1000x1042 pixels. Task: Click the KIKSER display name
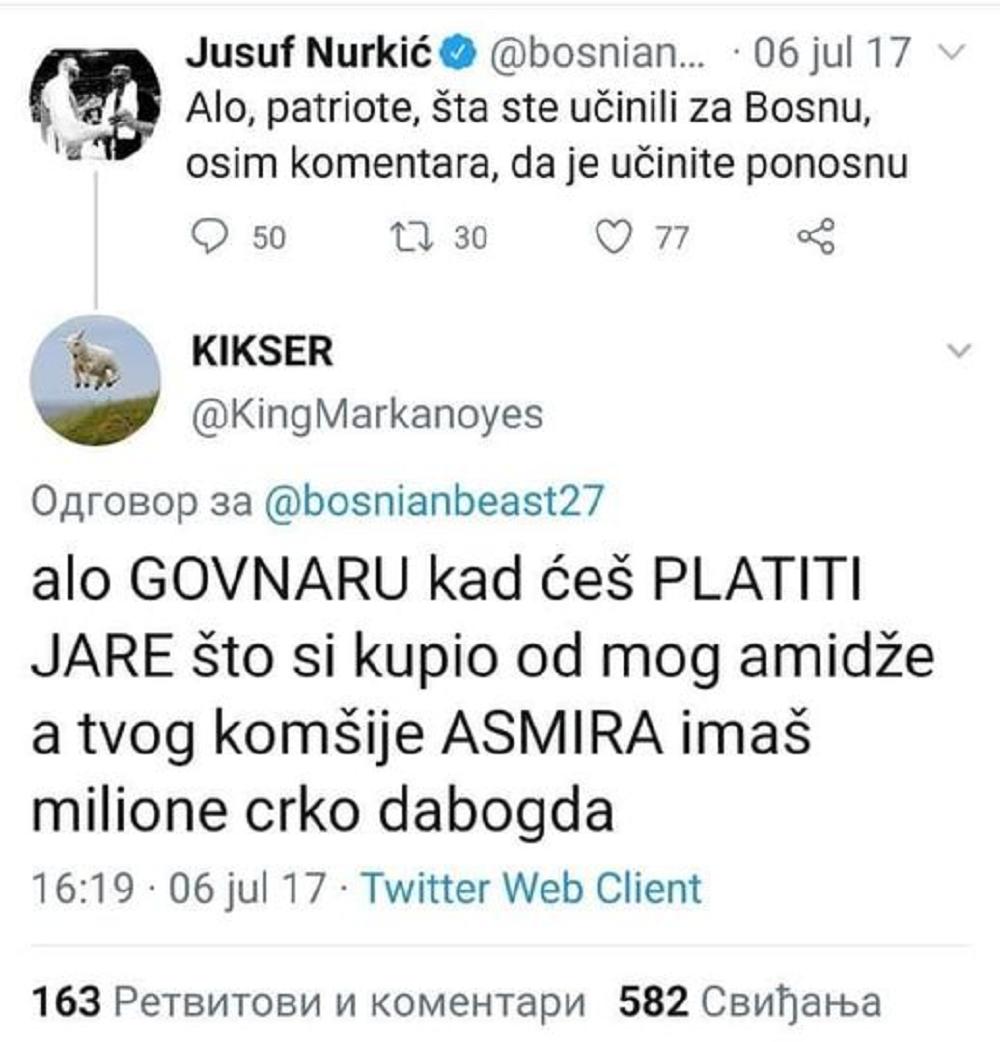click(x=262, y=351)
